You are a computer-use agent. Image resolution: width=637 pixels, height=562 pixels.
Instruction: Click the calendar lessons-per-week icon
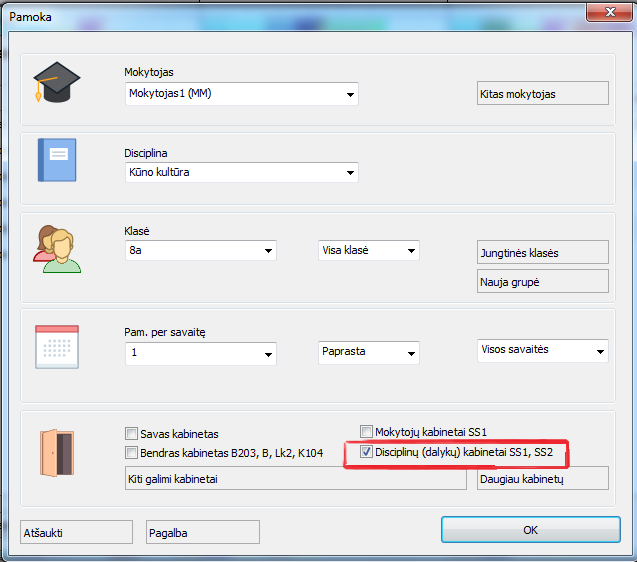point(56,346)
